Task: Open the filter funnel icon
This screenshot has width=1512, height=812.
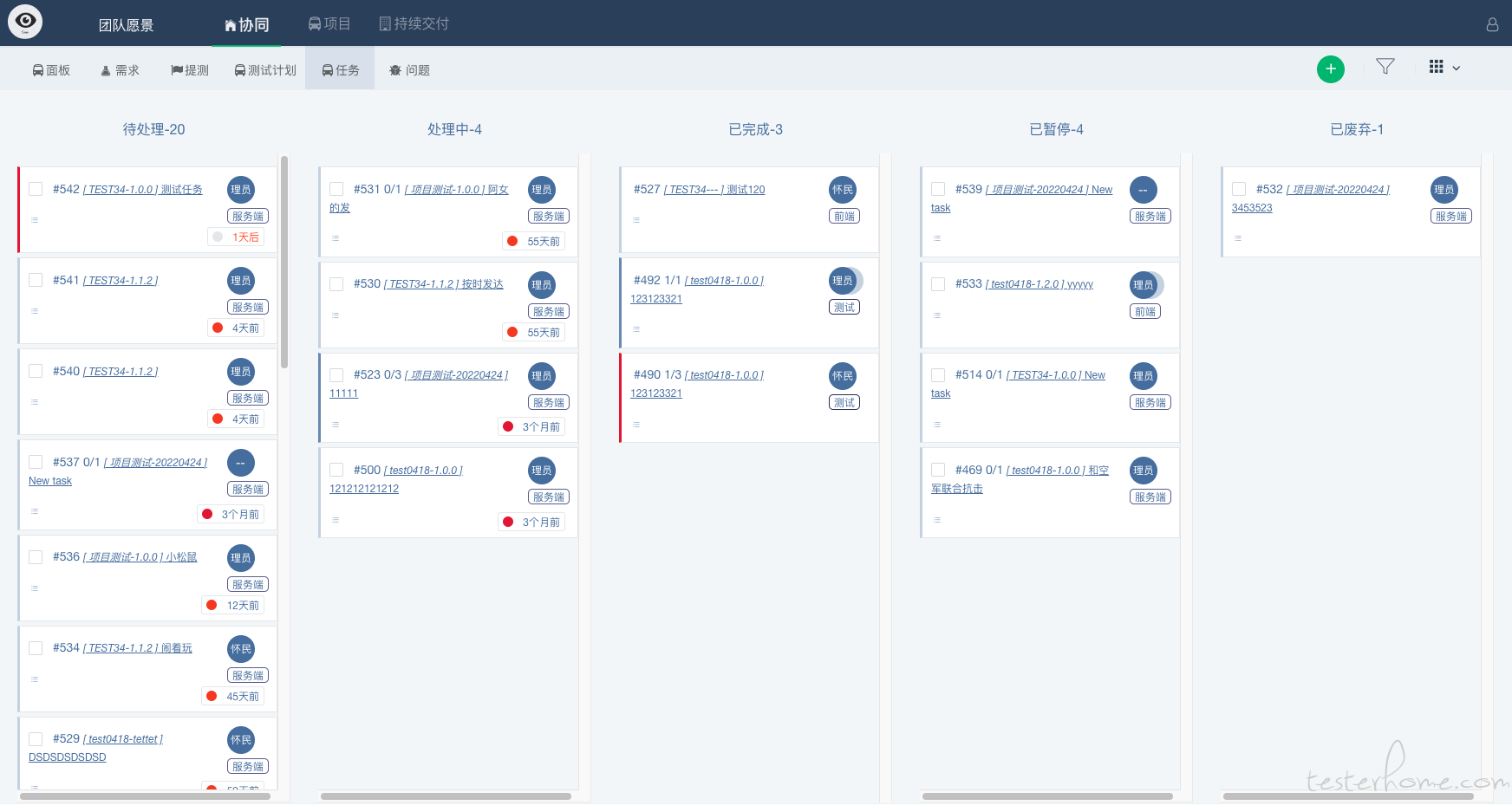Action: pos(1385,66)
